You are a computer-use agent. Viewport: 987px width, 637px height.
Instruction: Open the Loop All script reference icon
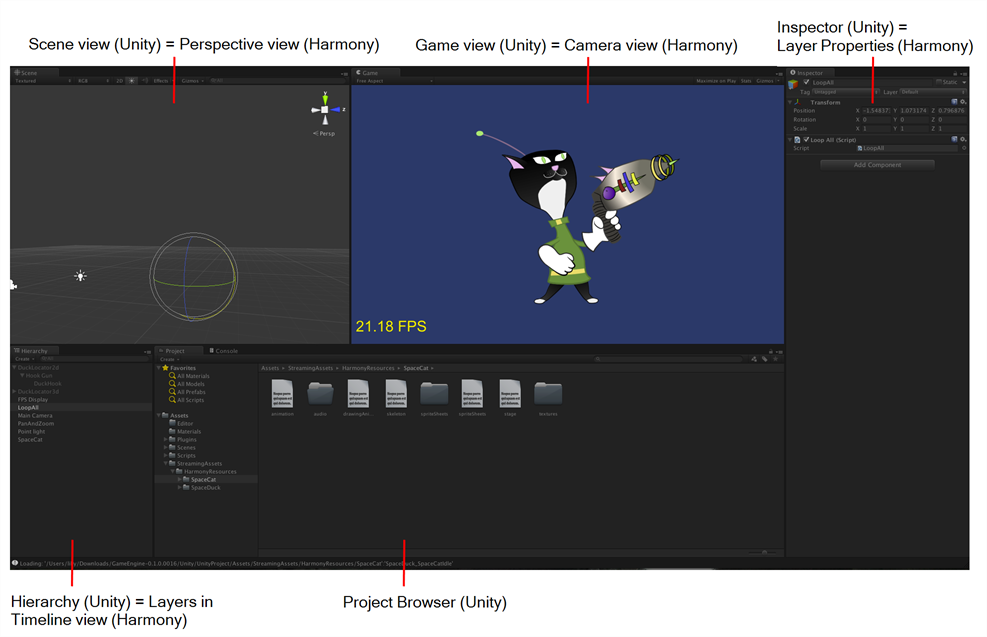964,148
